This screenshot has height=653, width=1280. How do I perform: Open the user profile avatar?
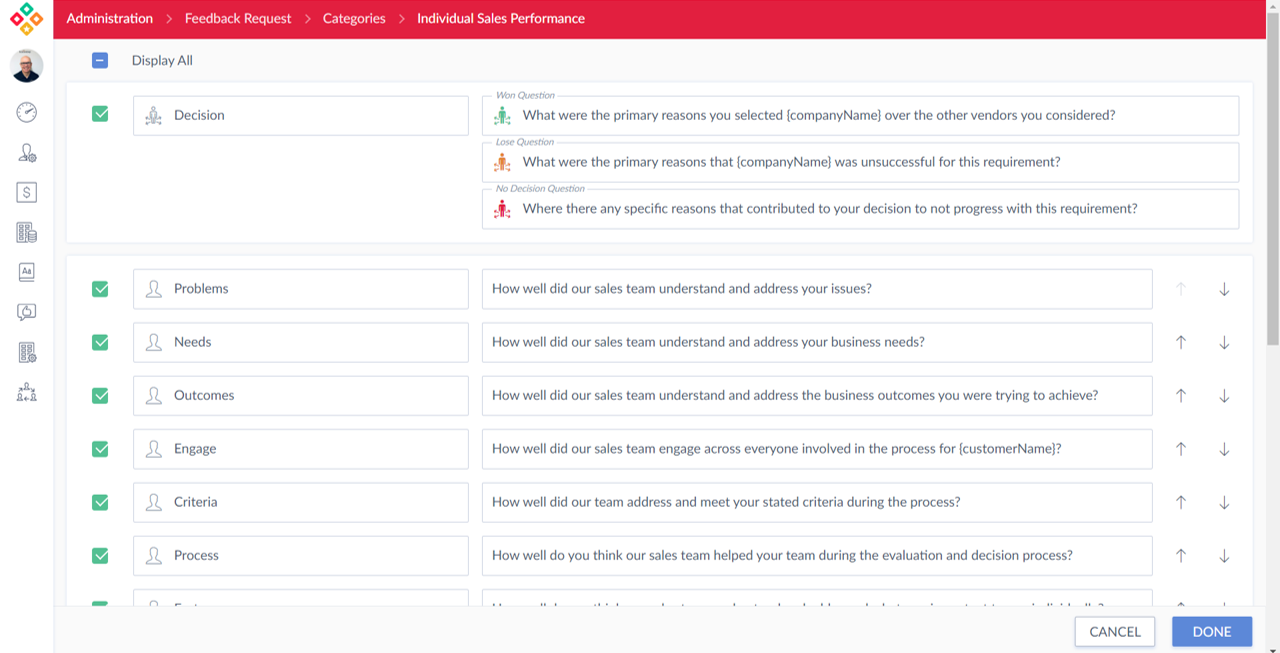tap(27, 66)
